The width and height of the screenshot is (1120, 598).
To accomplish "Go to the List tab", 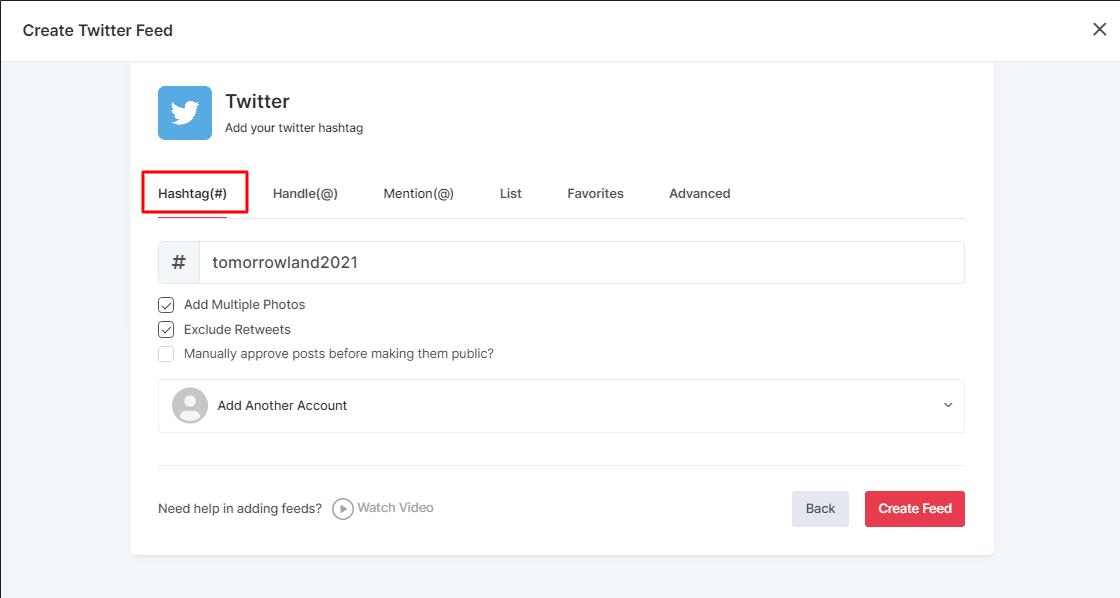I will click(510, 194).
